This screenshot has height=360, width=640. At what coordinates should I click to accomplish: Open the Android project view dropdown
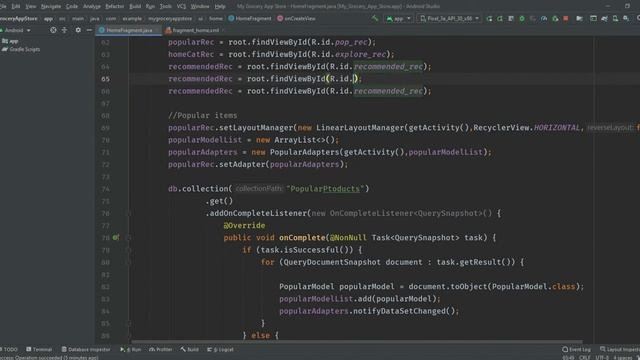(x=16, y=30)
